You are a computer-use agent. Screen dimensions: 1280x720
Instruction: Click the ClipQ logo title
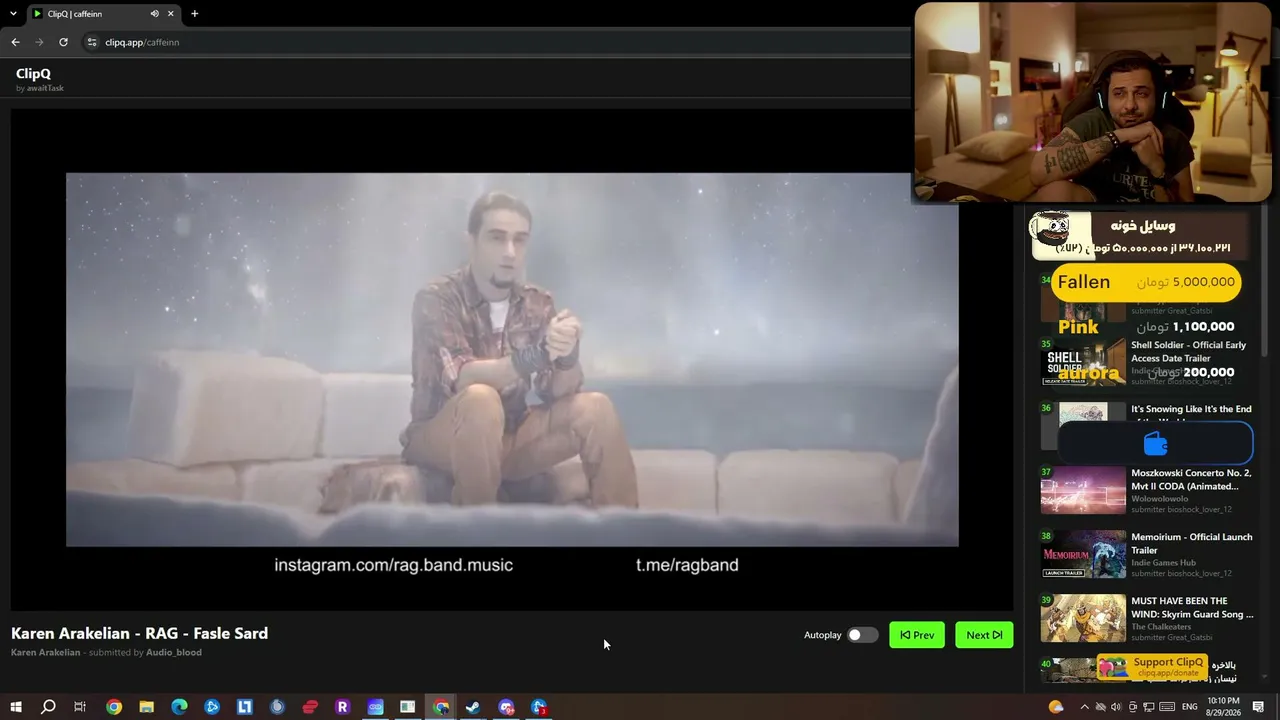[x=33, y=73]
